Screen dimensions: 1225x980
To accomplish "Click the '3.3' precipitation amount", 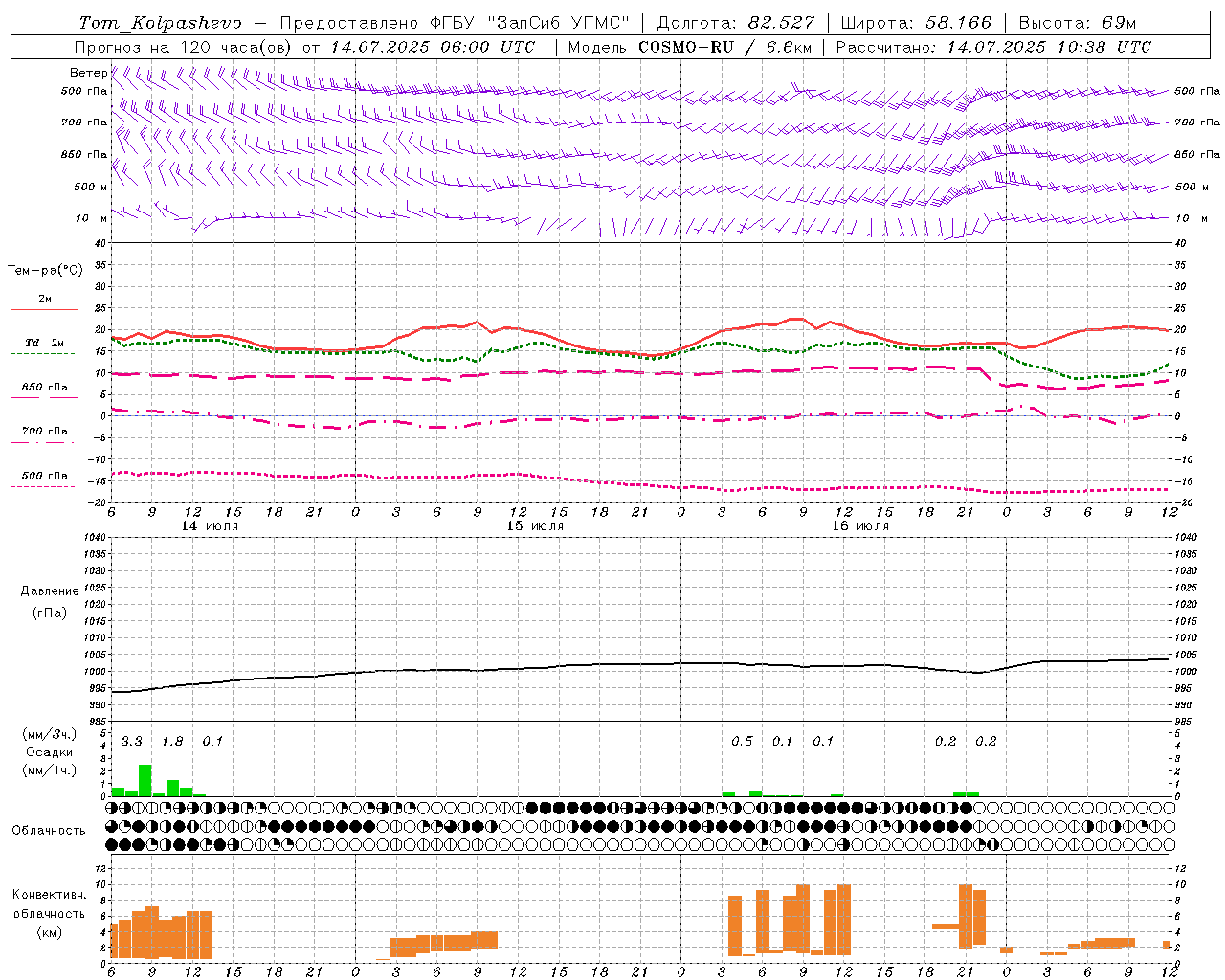I will pos(132,742).
